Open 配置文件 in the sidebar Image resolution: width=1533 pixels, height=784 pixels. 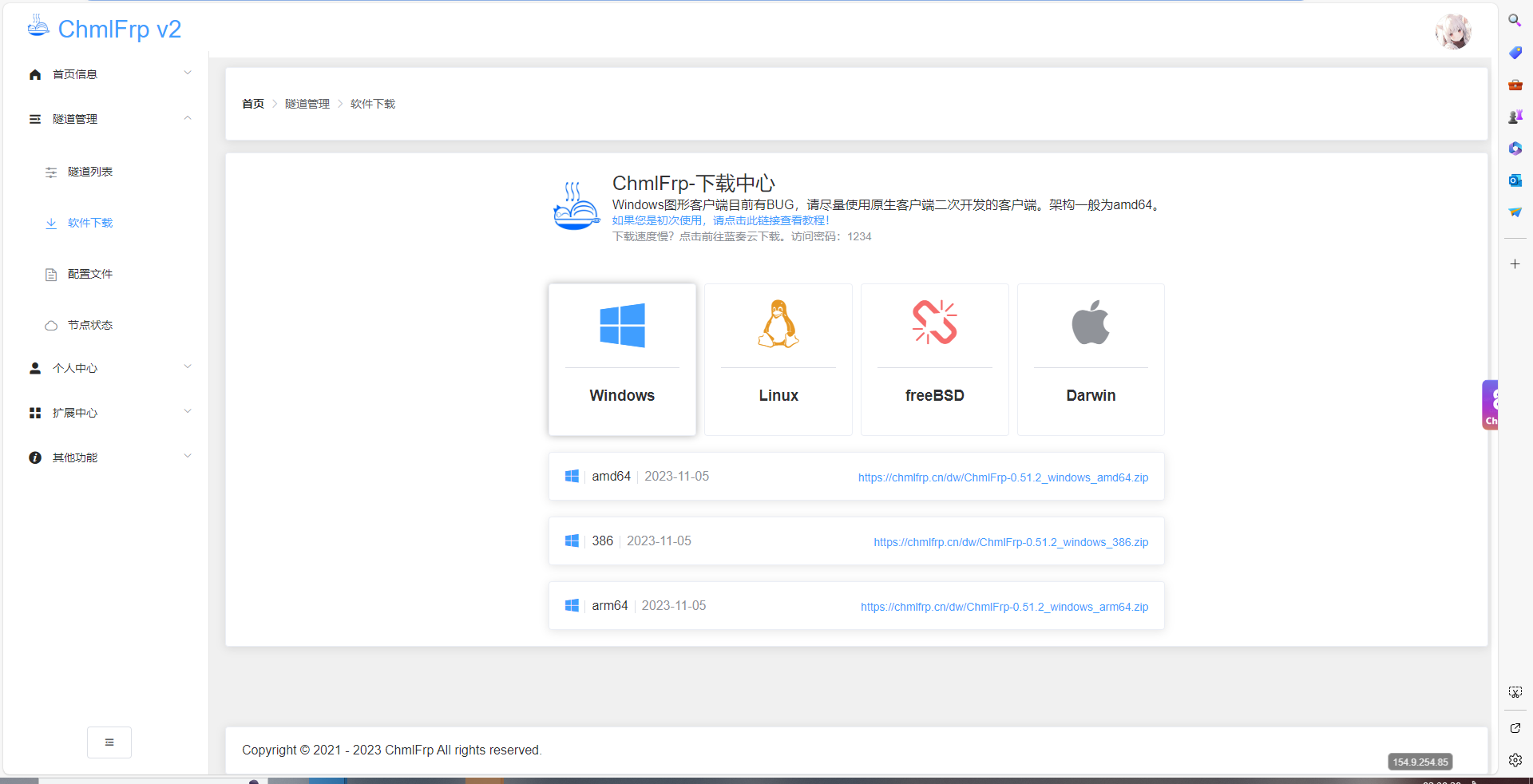point(90,274)
